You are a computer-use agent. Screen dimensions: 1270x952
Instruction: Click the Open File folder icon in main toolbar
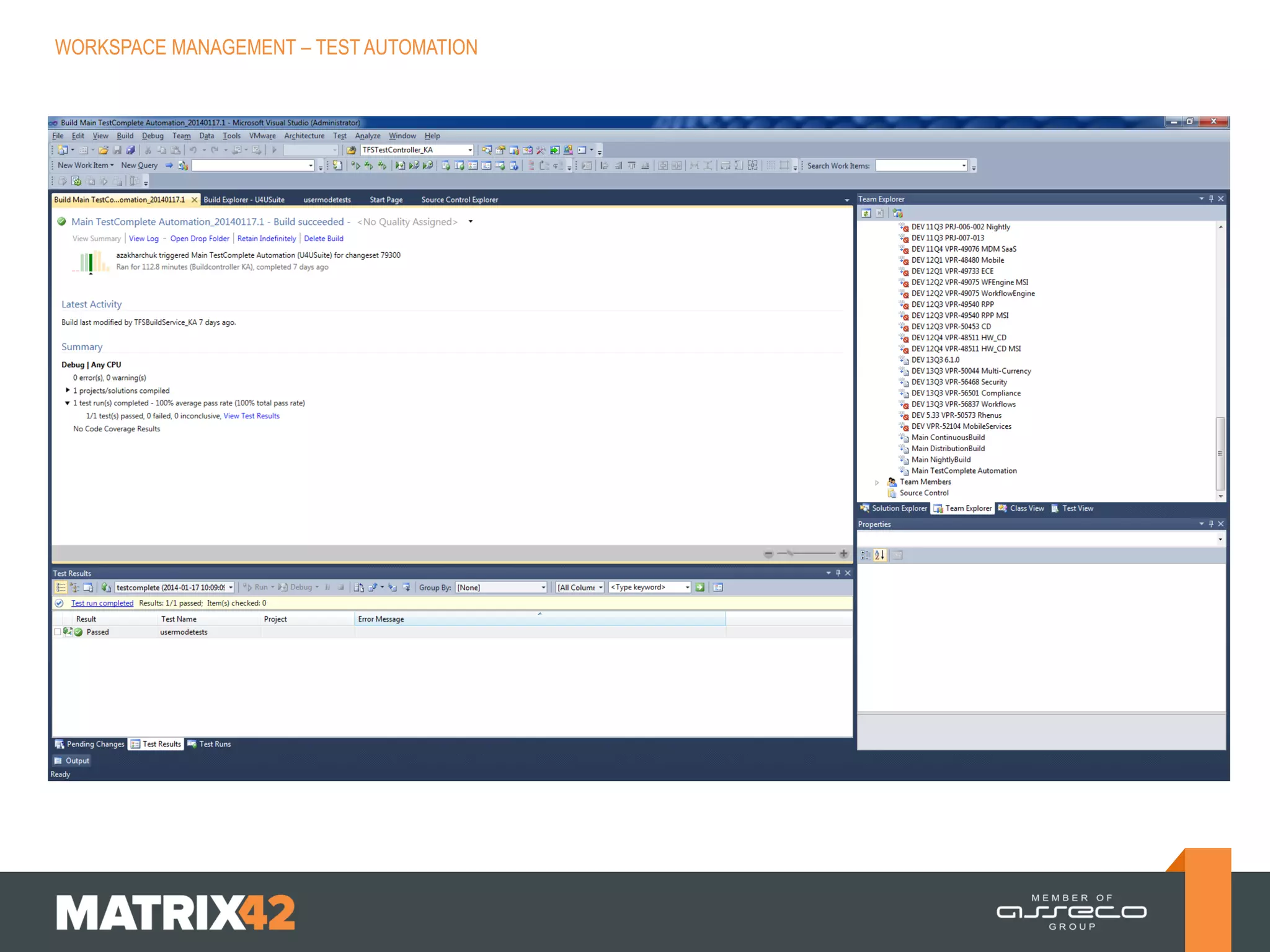tap(103, 150)
